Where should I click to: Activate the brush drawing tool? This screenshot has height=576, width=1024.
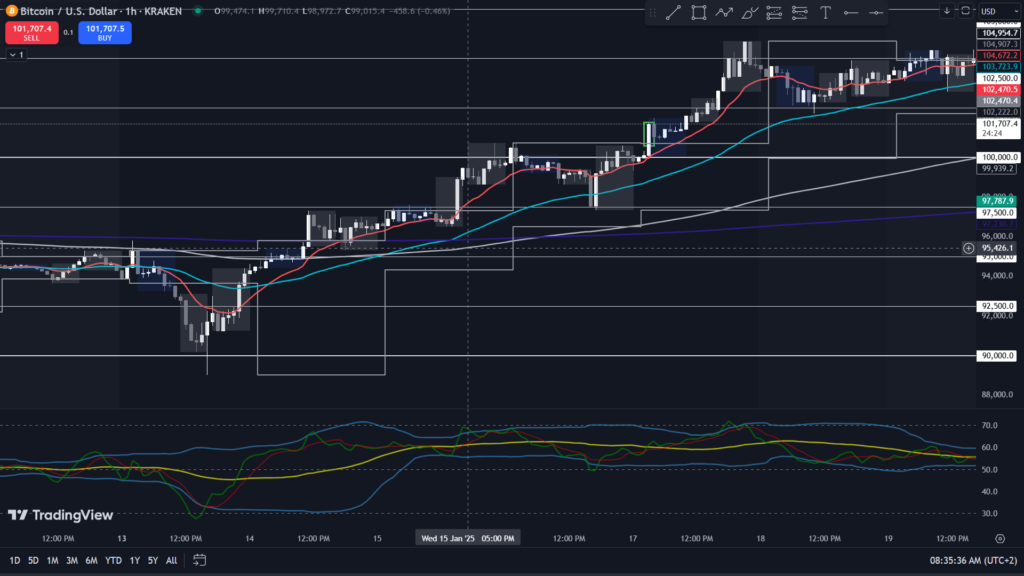coord(749,12)
